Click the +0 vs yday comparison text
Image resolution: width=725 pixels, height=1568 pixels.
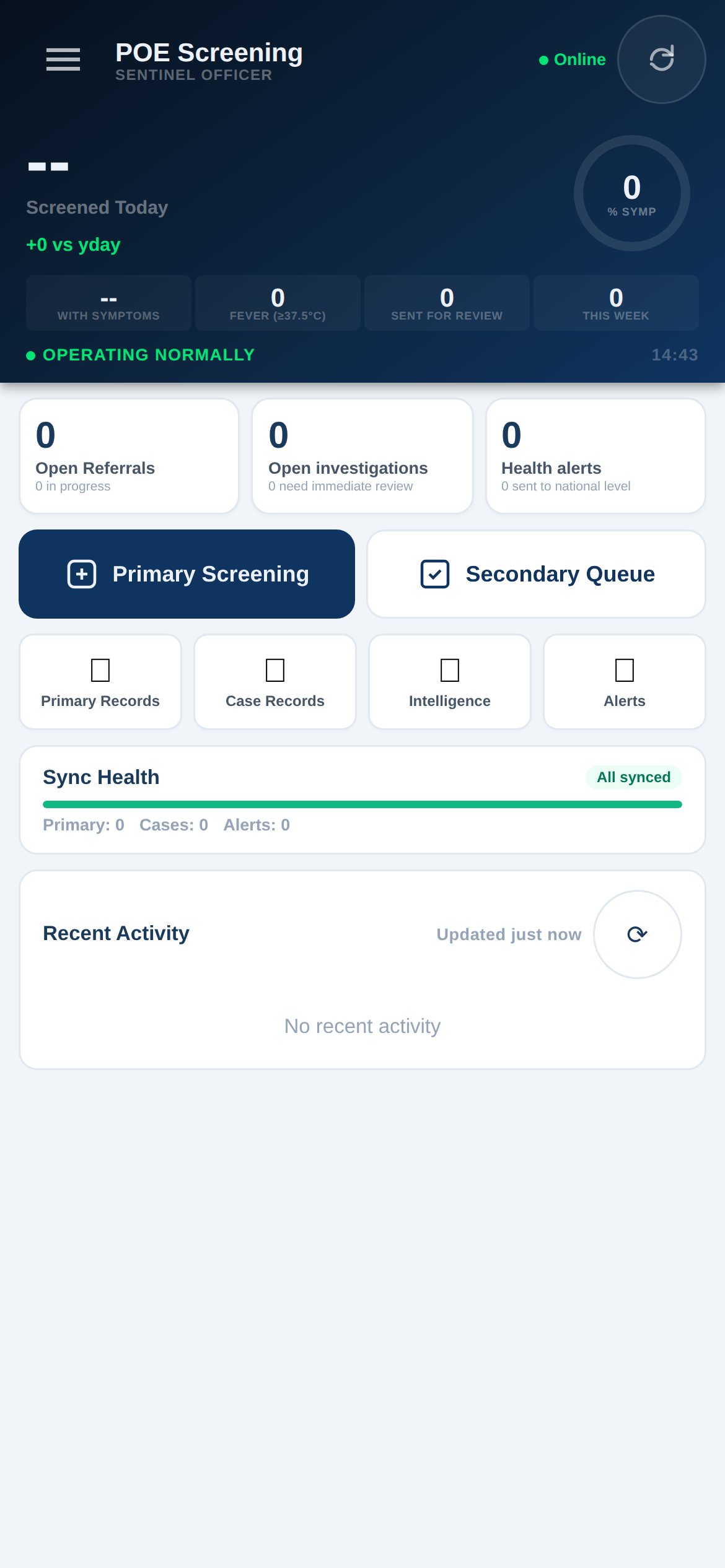pos(73,245)
